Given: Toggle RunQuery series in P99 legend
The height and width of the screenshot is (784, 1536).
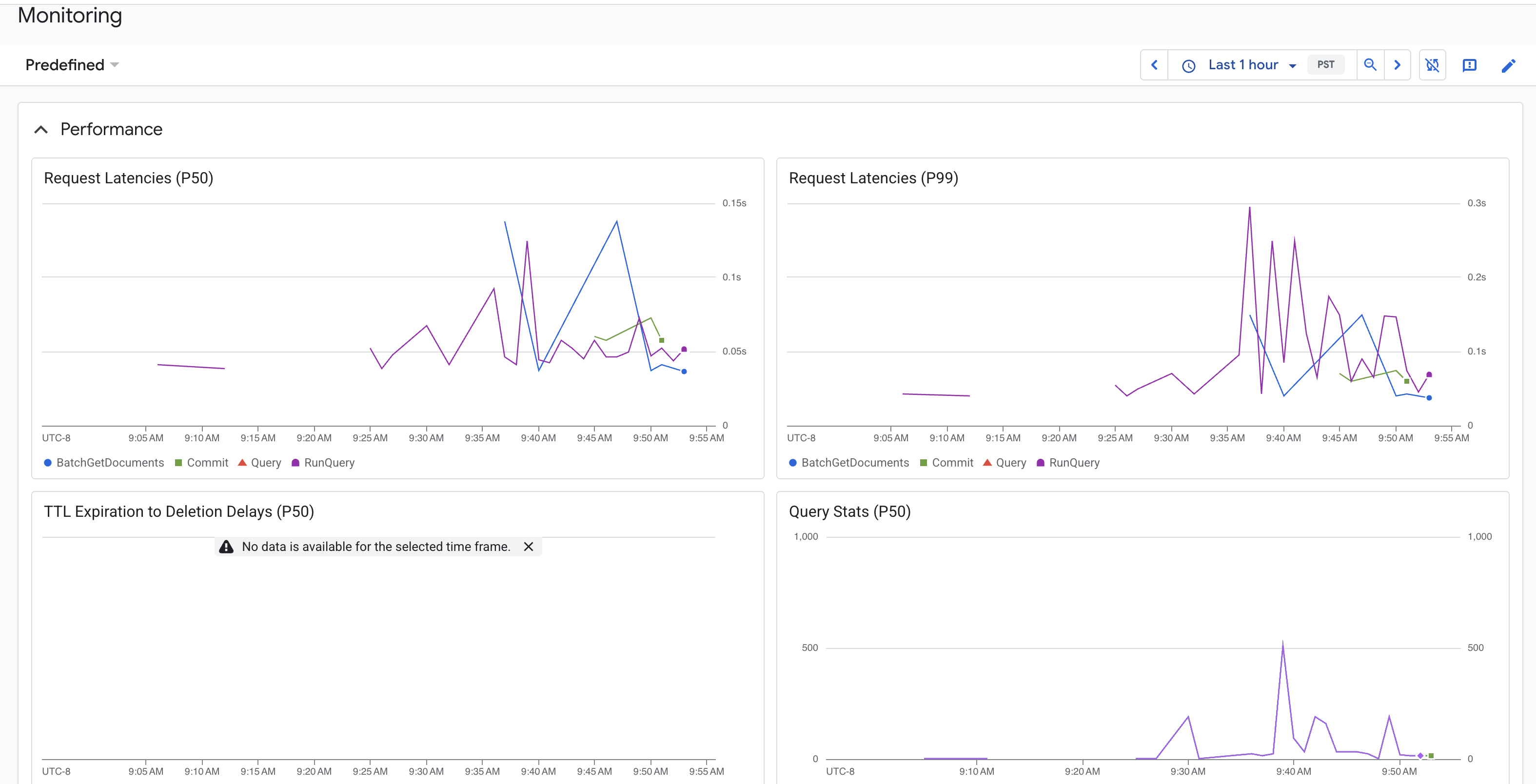Looking at the screenshot, I should point(1068,463).
